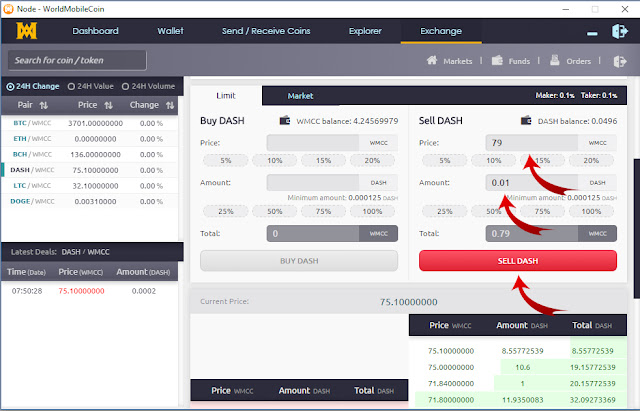
Task: Click 20% price button in Sell DASH
Action: pyautogui.click(x=591, y=160)
